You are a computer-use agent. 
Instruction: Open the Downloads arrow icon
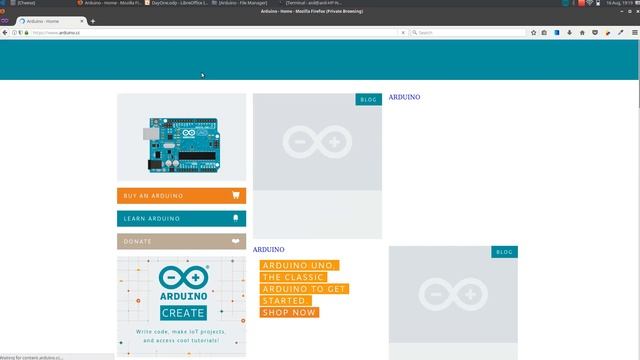coord(569,33)
